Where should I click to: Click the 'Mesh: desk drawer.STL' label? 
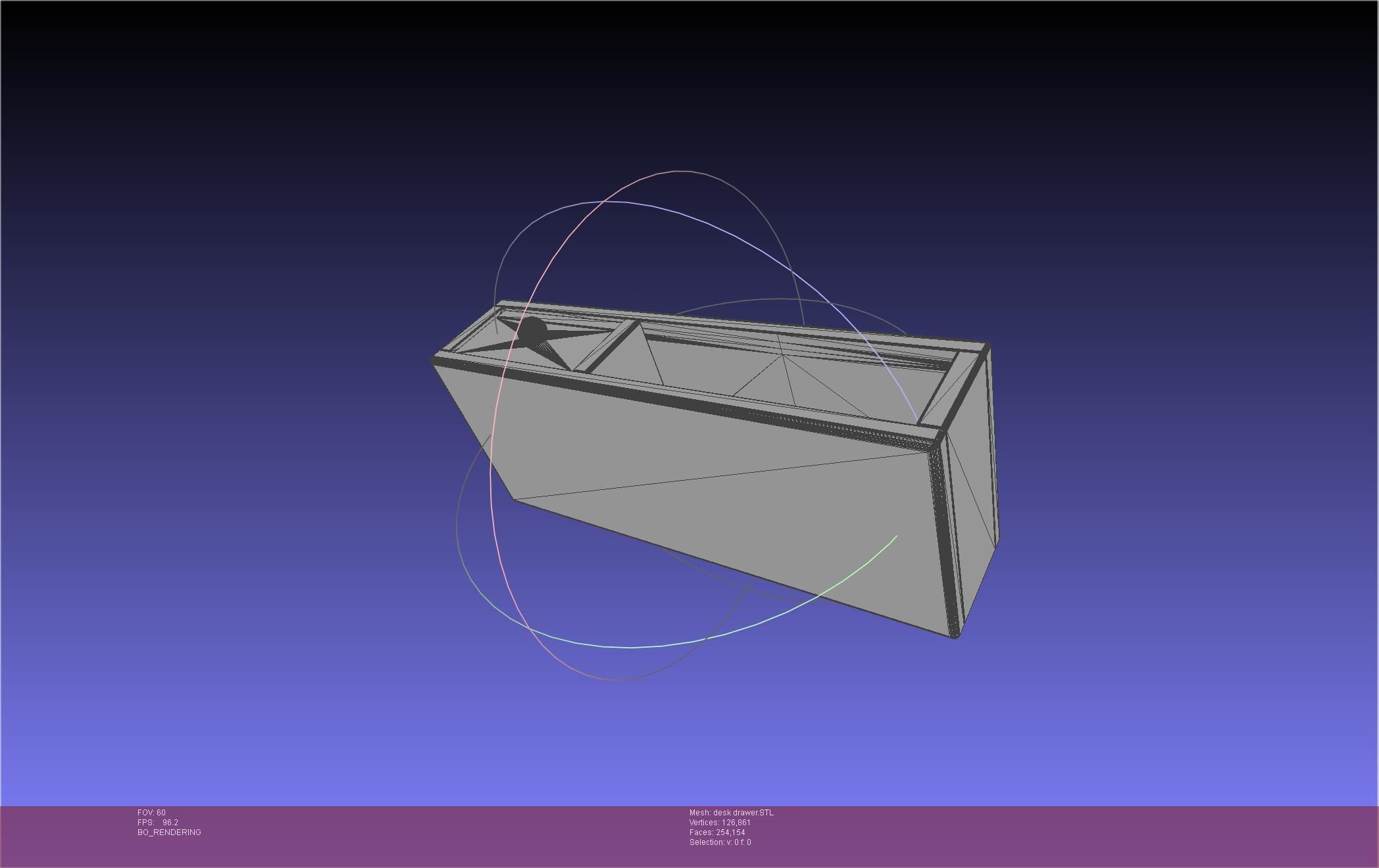[732, 813]
